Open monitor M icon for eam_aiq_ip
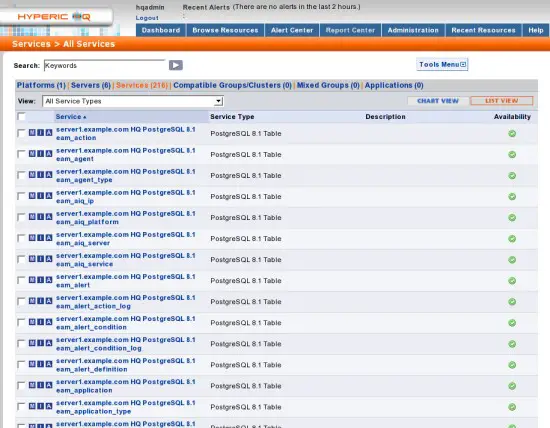Screen dimensions: 550x428 pos(32,196)
